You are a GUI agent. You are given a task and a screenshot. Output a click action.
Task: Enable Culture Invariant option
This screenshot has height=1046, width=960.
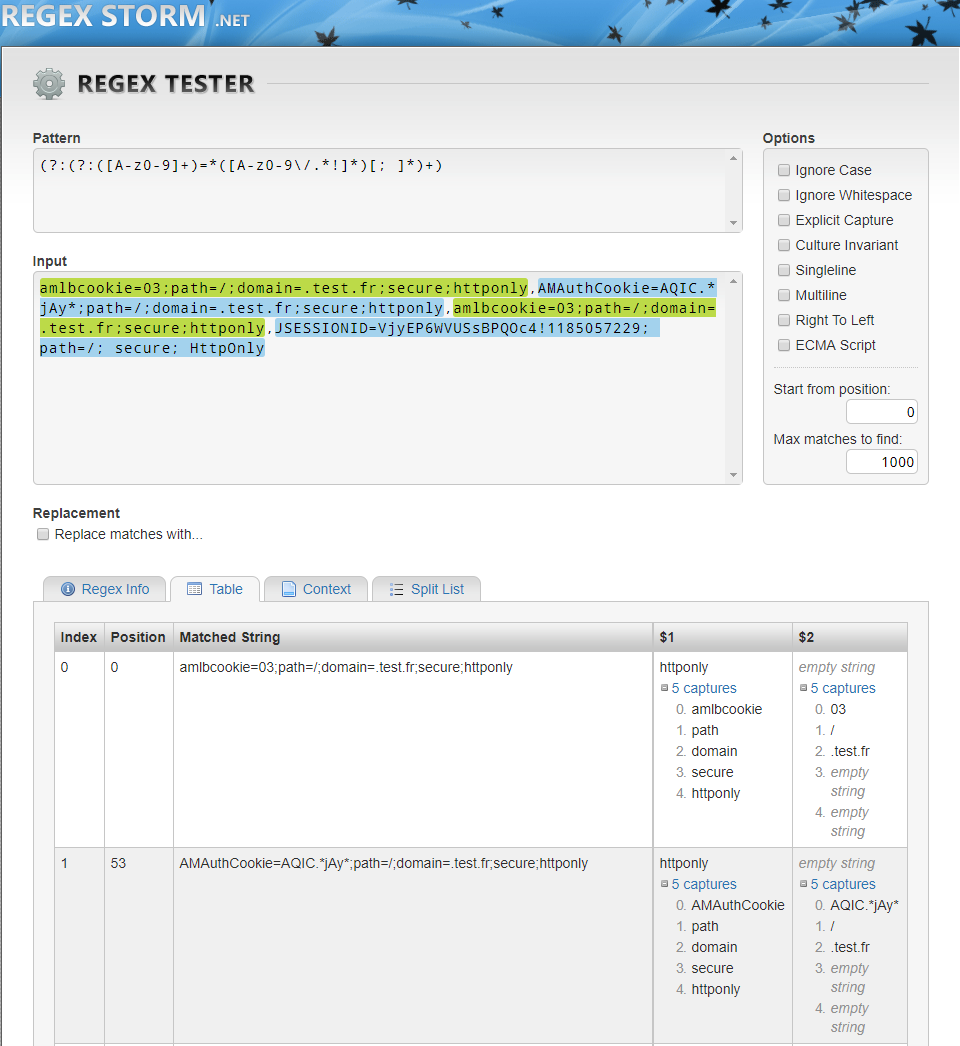point(784,245)
